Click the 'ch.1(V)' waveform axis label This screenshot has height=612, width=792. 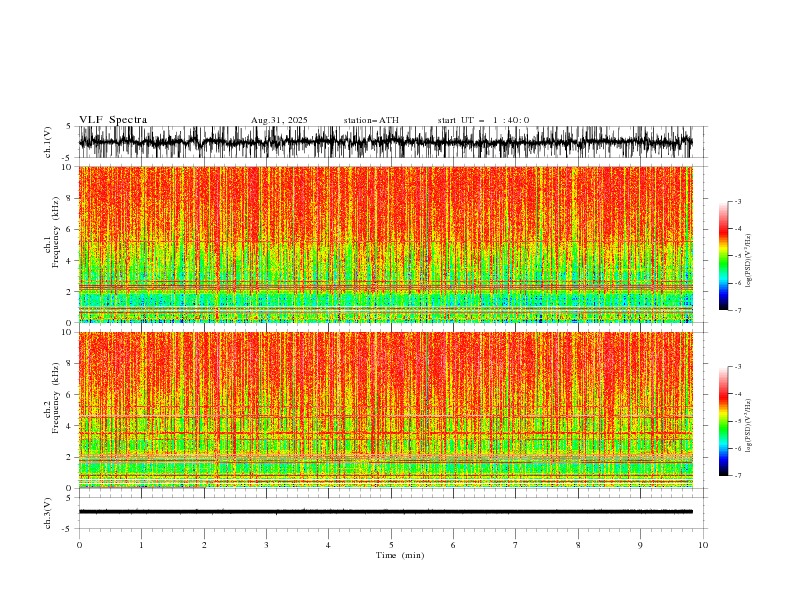pos(48,142)
